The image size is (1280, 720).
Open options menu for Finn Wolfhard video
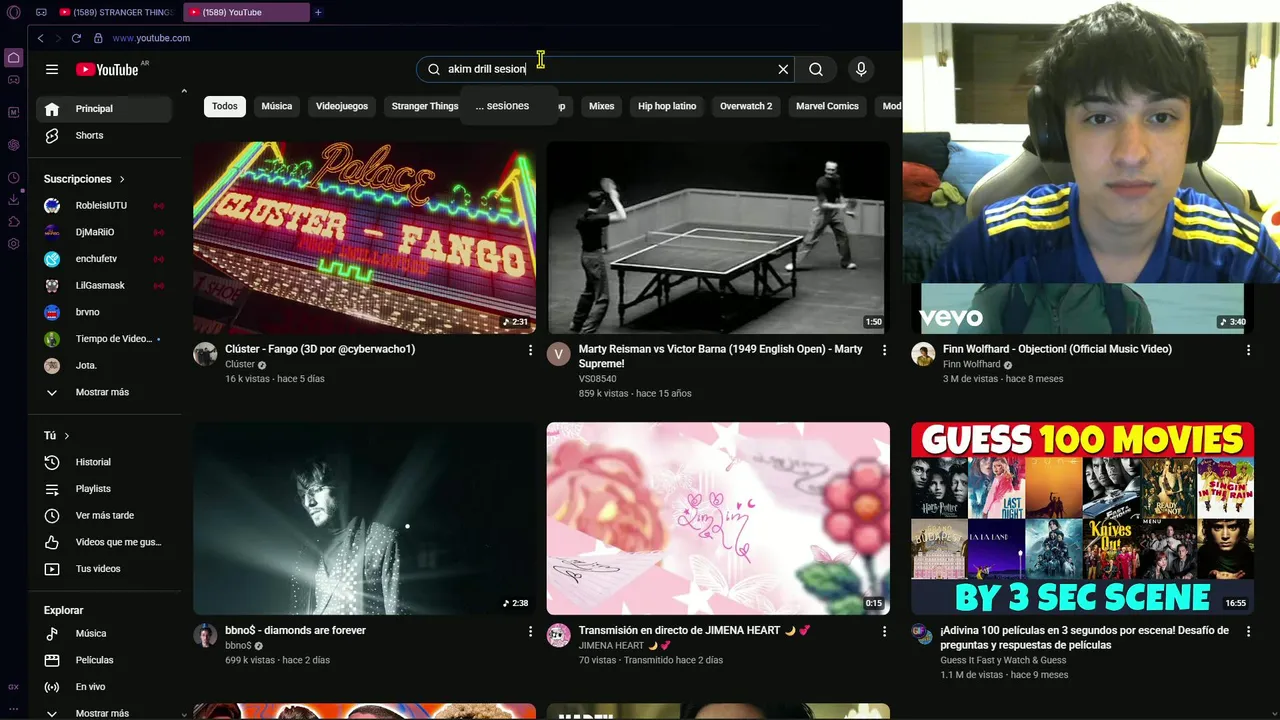pos(1248,350)
